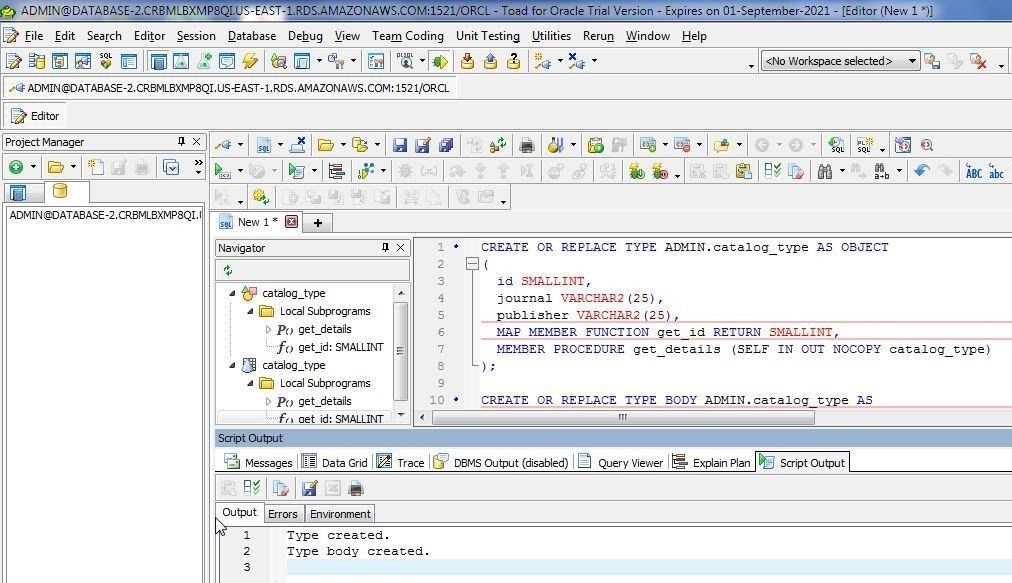
Task: Click the Print icon in editor toolbar
Action: (x=527, y=145)
